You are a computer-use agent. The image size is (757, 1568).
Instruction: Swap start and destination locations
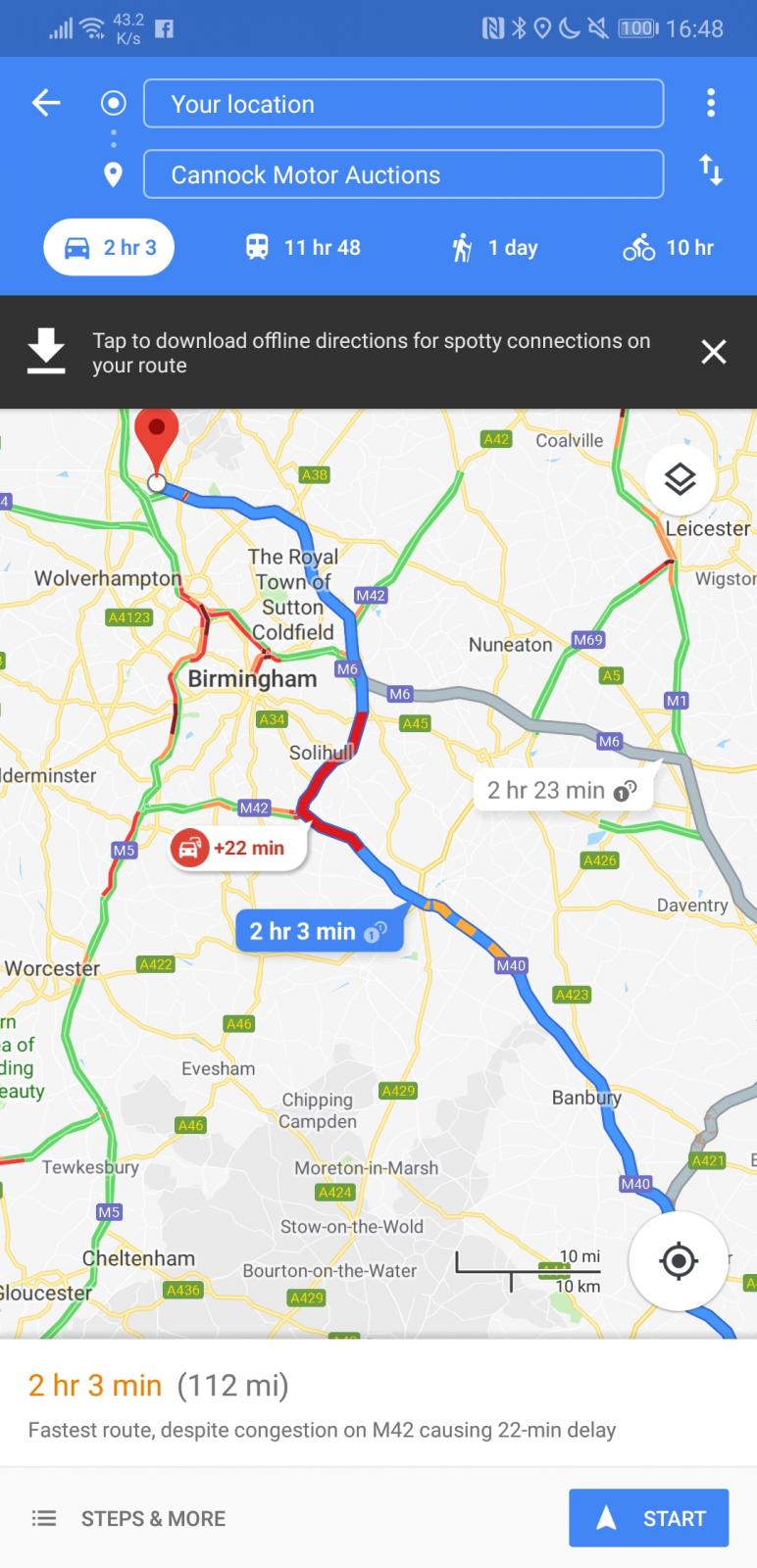(711, 171)
